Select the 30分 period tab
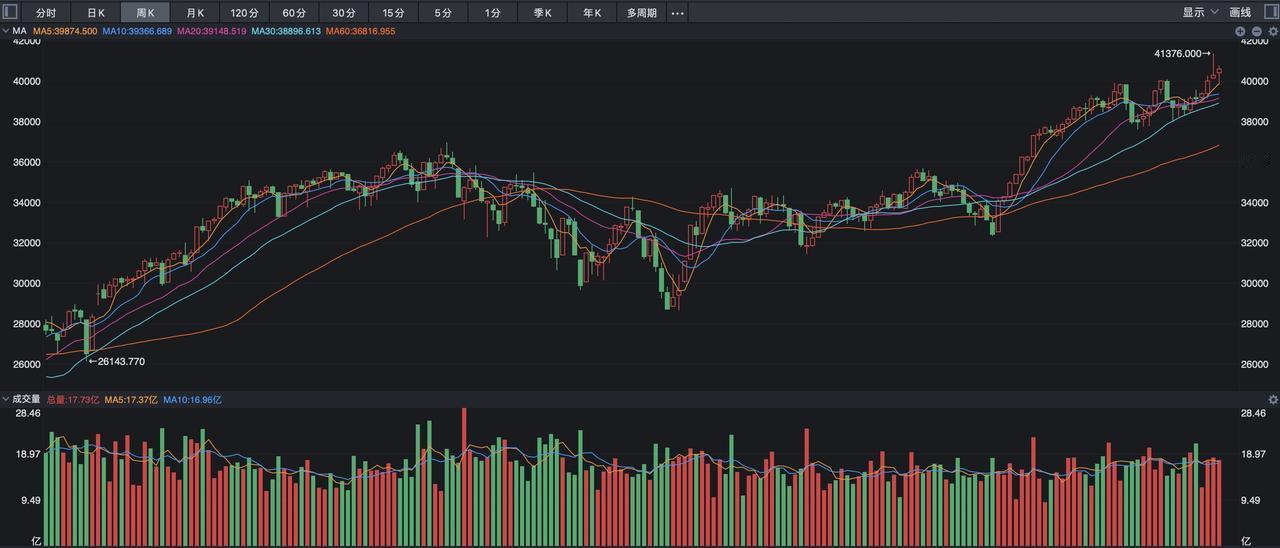 click(344, 13)
